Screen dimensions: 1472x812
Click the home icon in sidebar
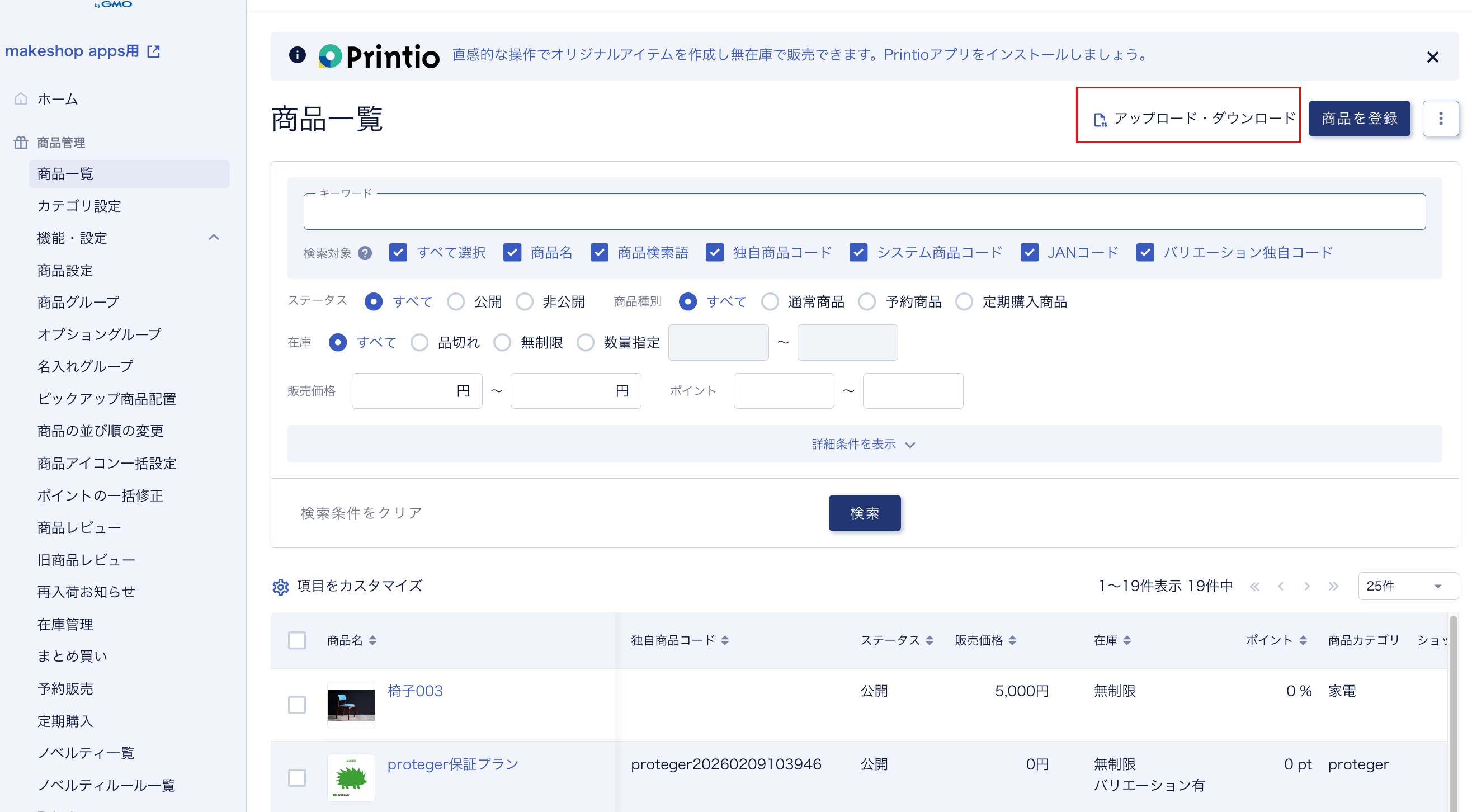21,99
